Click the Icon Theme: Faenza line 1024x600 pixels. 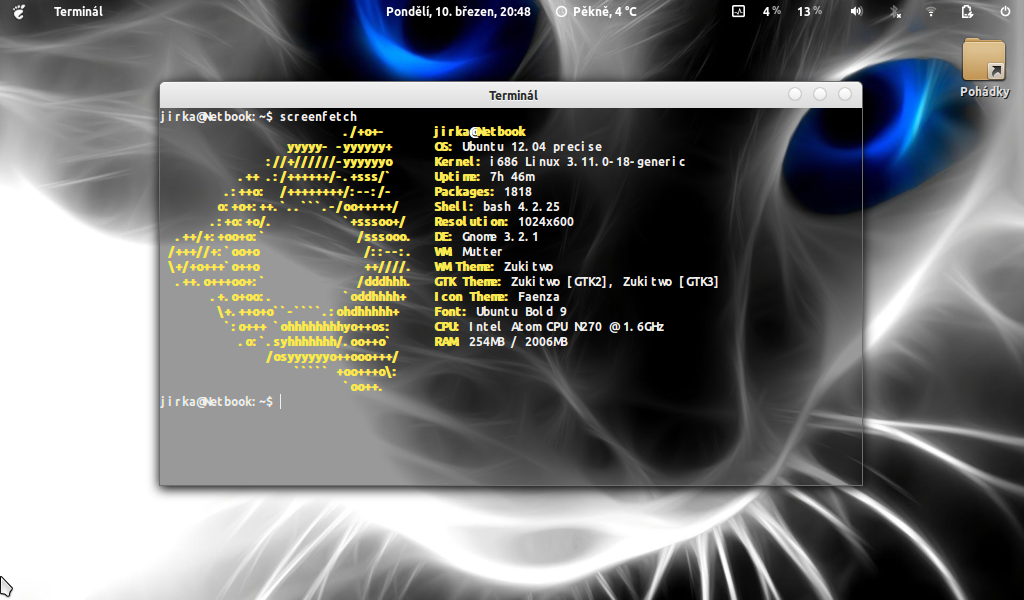point(497,297)
